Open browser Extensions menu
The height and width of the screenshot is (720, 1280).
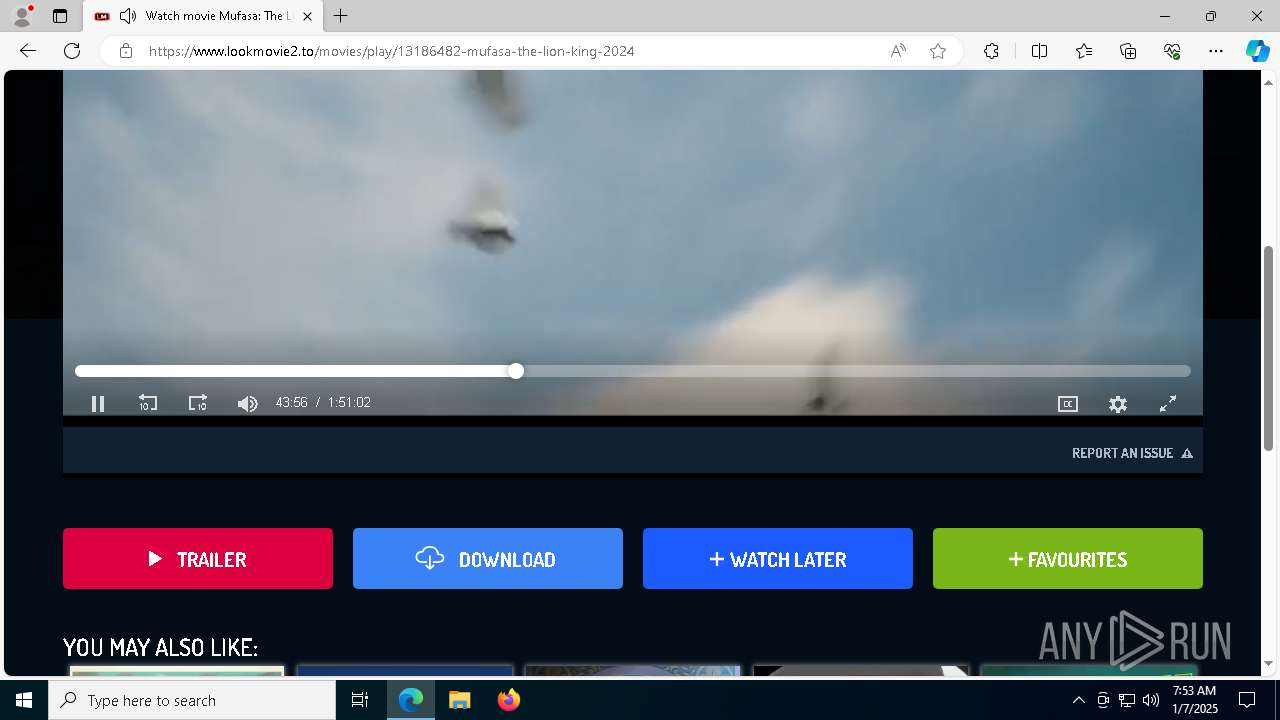coord(991,51)
